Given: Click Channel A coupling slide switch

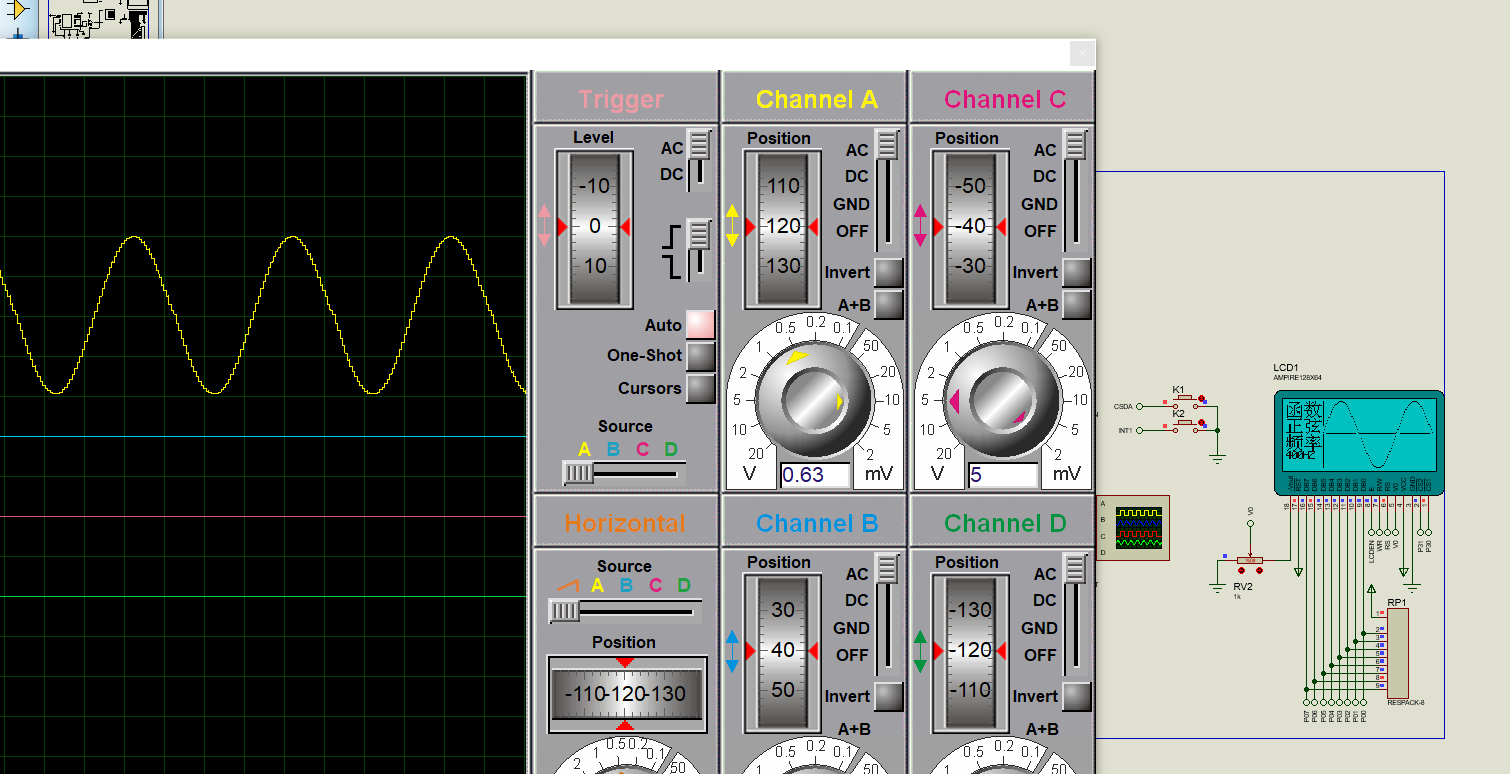Looking at the screenshot, I should (x=887, y=190).
